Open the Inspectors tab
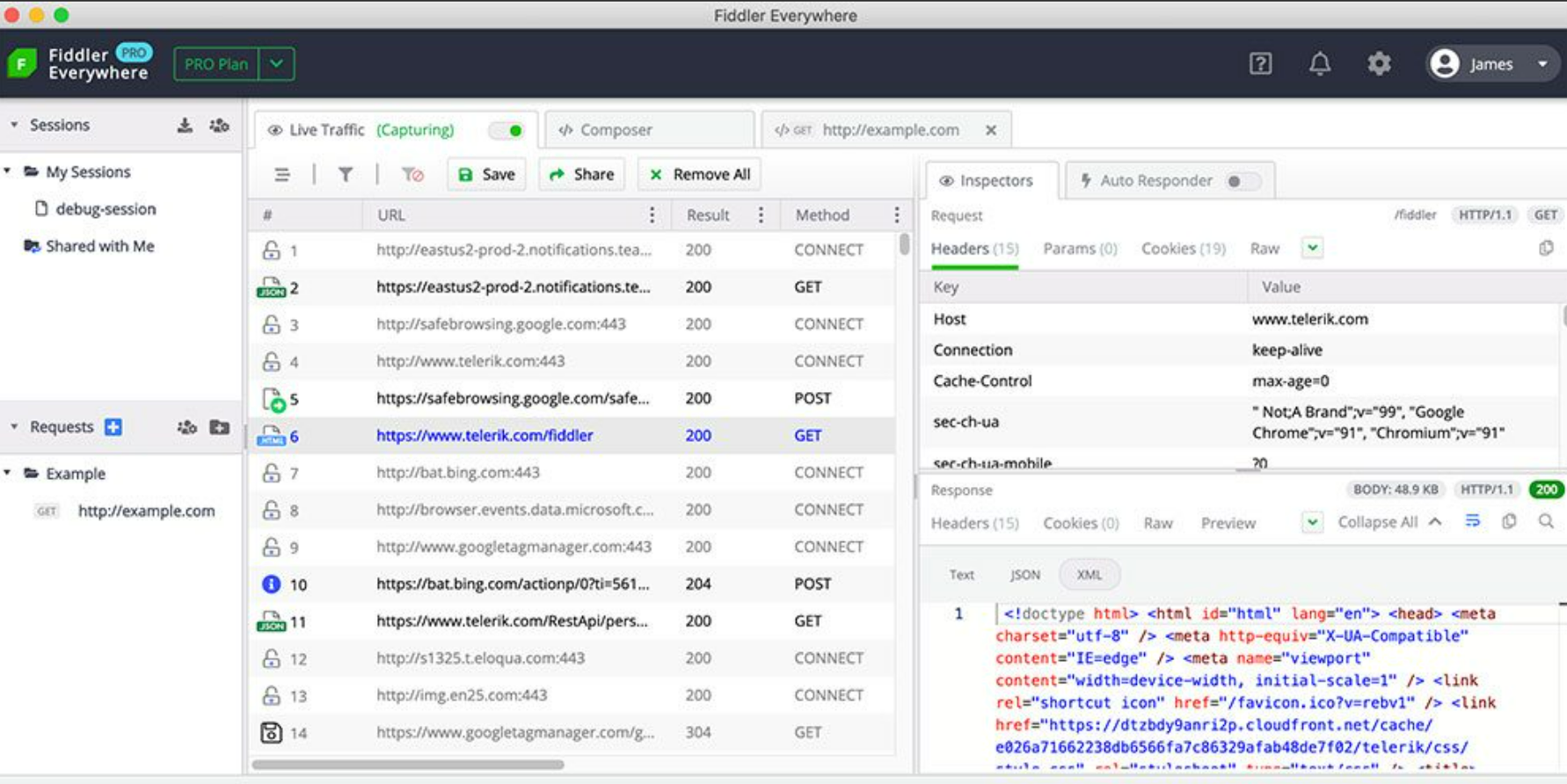This screenshot has width=1567, height=784. click(x=992, y=180)
